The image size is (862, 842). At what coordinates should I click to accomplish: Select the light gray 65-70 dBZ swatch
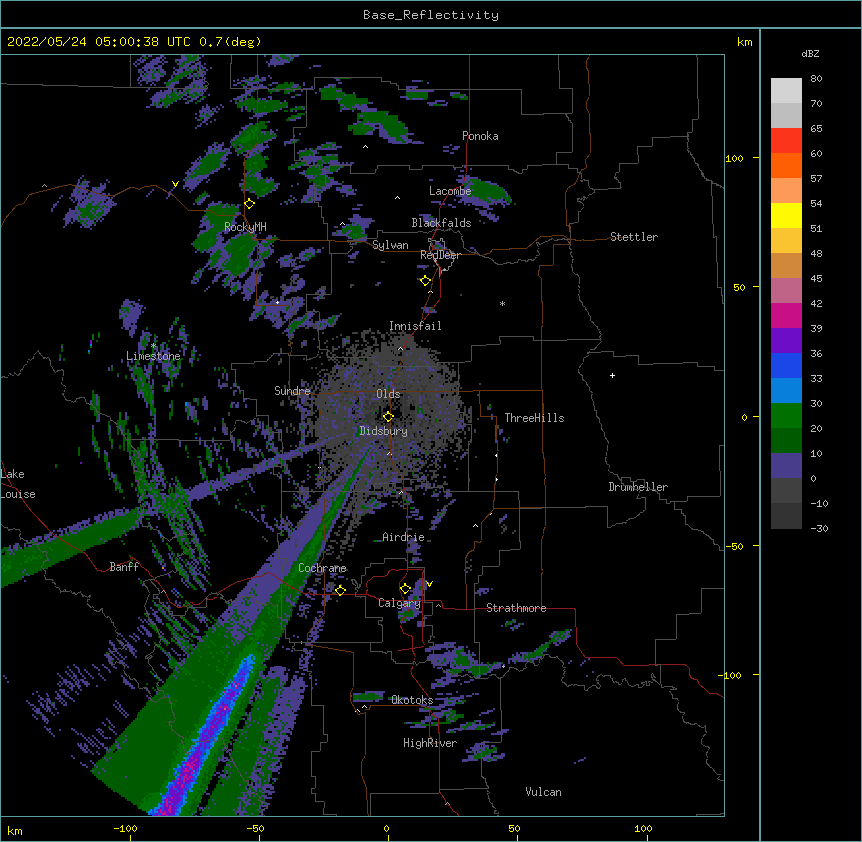tap(786, 115)
